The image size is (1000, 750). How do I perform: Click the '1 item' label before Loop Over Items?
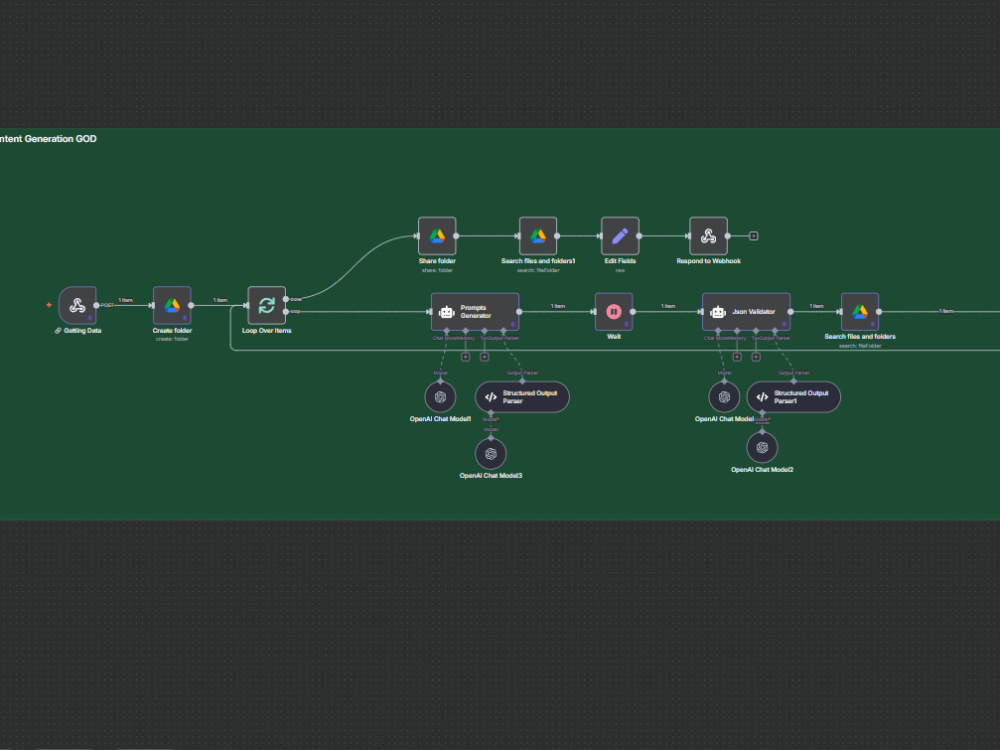[x=220, y=300]
